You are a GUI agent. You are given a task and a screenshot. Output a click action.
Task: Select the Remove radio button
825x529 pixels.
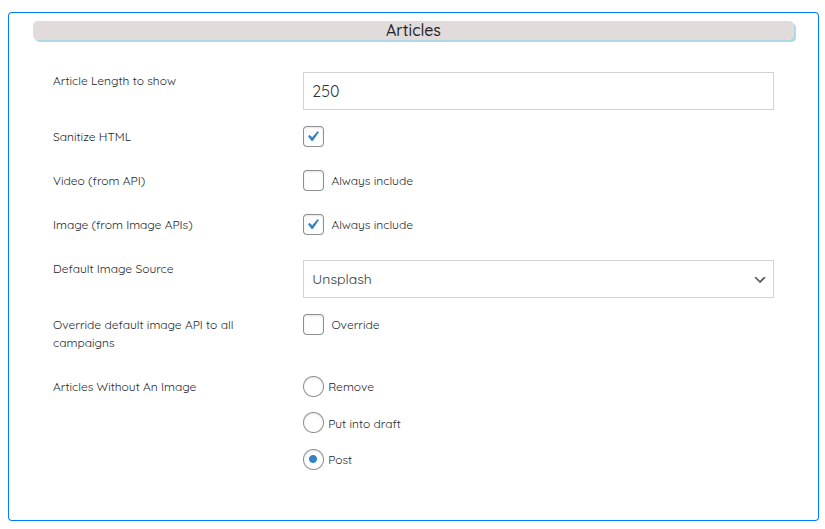[313, 387]
